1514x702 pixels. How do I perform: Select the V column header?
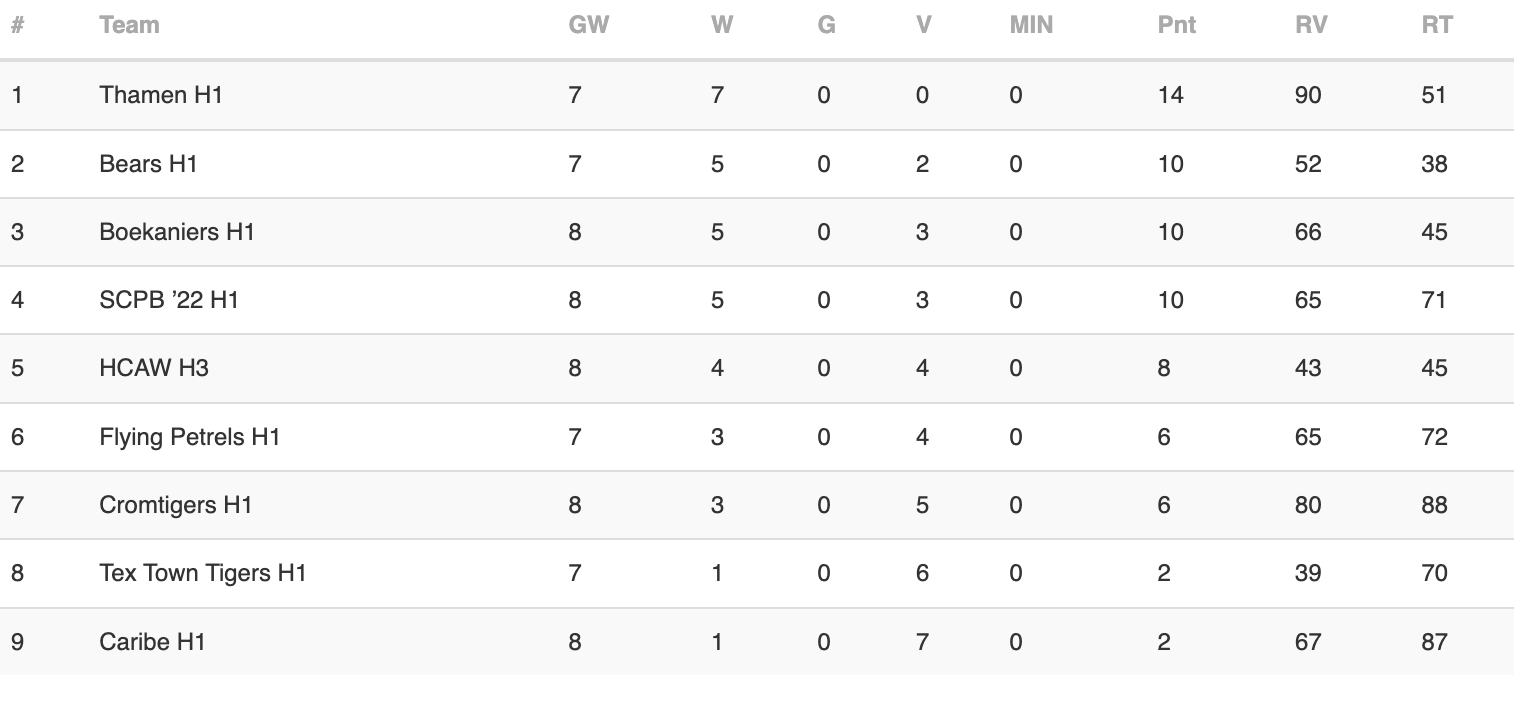click(x=923, y=26)
